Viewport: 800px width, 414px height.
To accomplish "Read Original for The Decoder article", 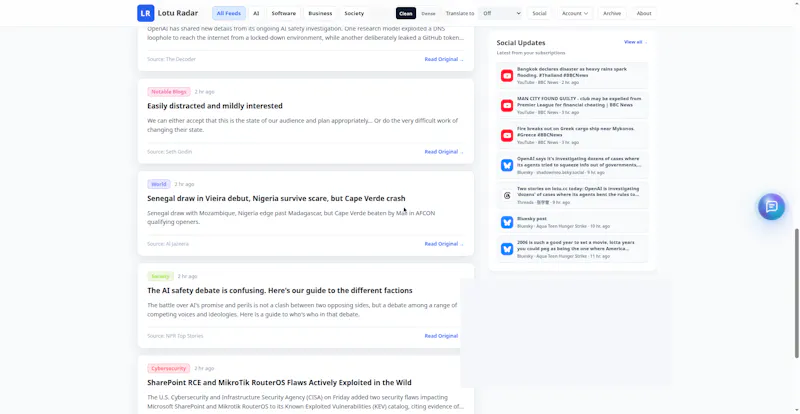I will (x=444, y=59).
